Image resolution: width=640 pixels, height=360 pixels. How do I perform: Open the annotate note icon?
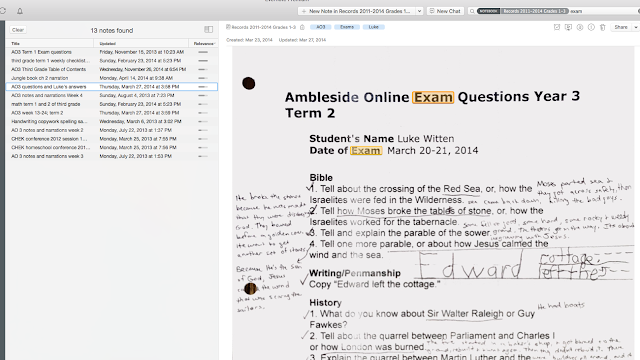pos(580,27)
